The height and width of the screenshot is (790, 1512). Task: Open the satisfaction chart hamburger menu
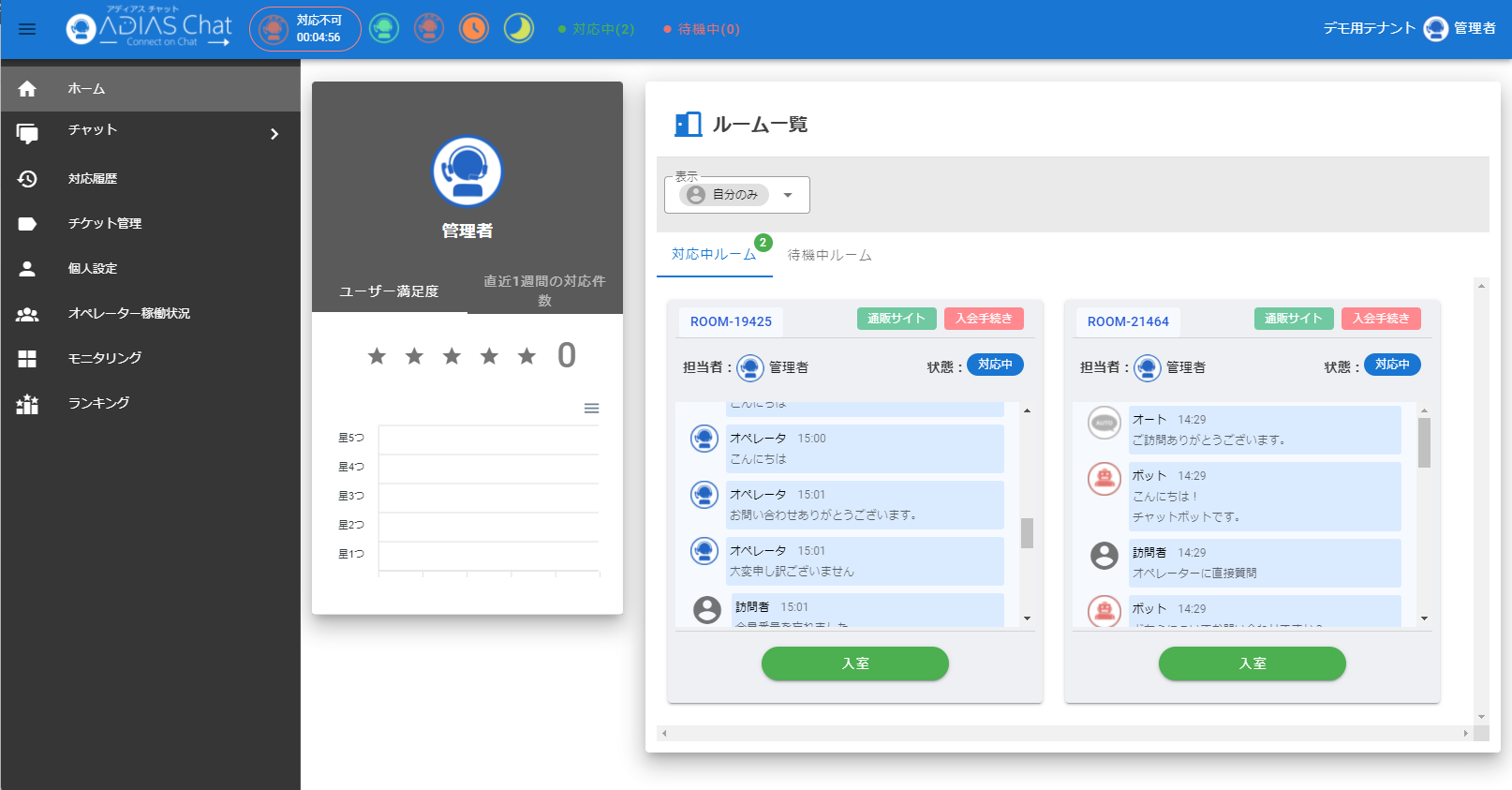pos(591,409)
